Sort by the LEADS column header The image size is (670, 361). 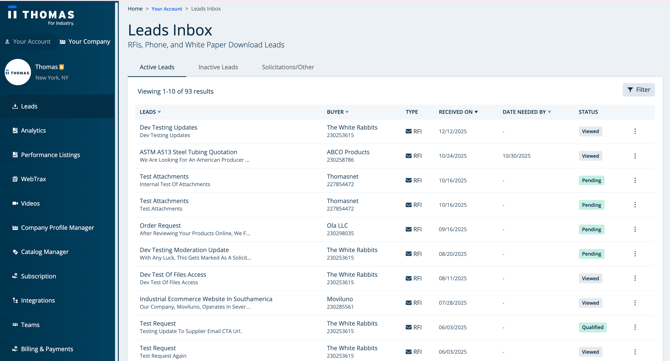coord(150,112)
